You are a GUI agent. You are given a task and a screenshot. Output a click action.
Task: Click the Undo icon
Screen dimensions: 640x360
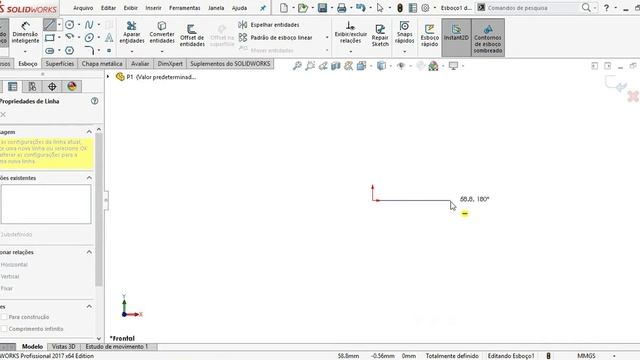[x=360, y=8]
